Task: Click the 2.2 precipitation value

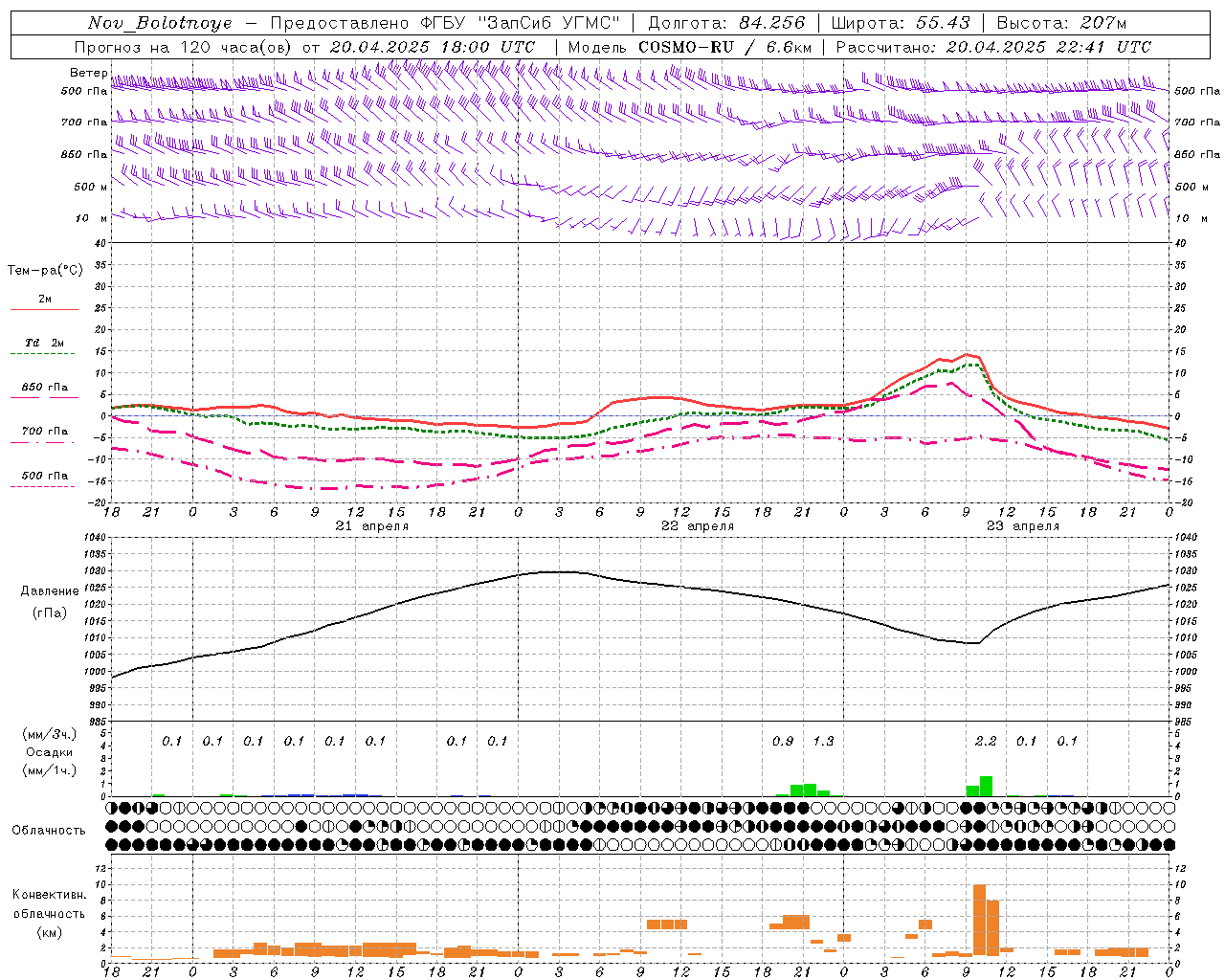Action: (986, 741)
